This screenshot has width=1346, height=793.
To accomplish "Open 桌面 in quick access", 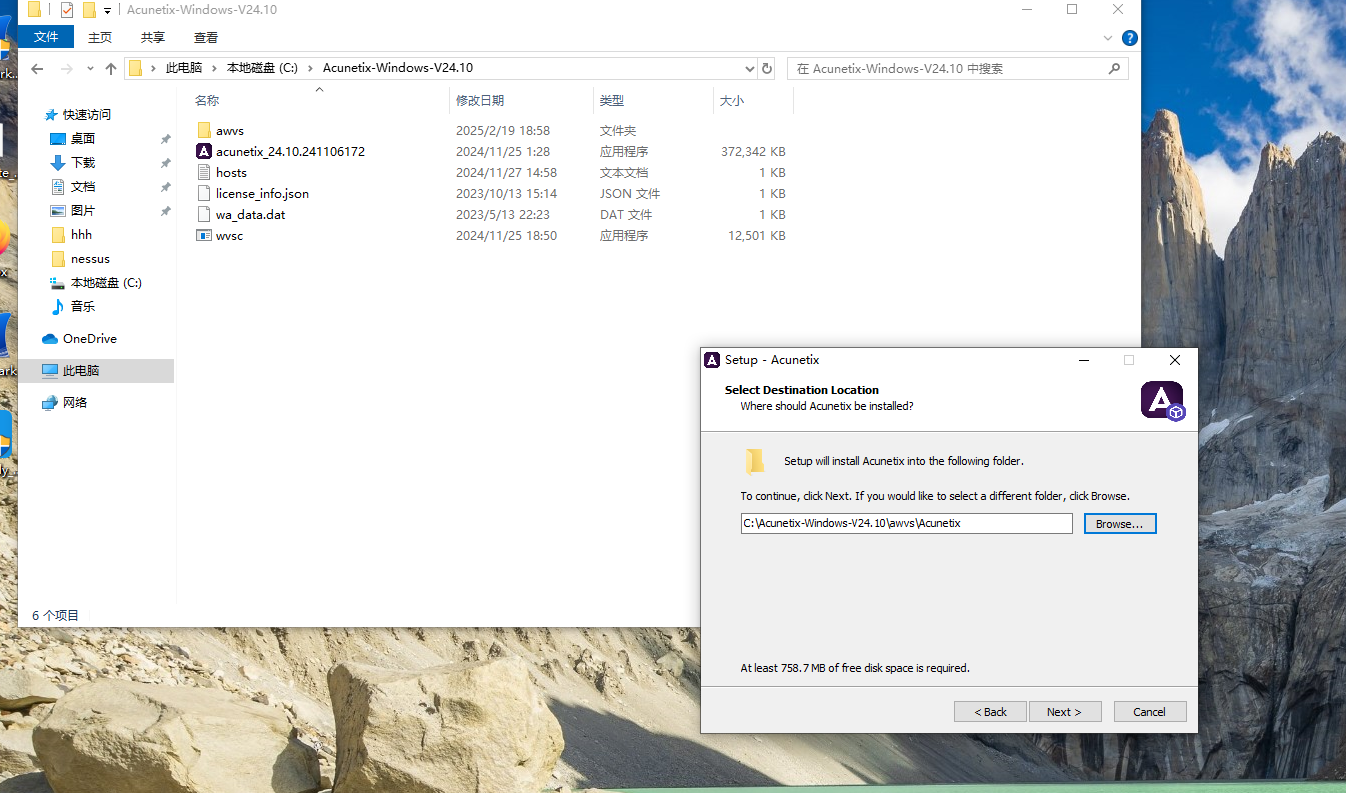I will tap(83, 139).
